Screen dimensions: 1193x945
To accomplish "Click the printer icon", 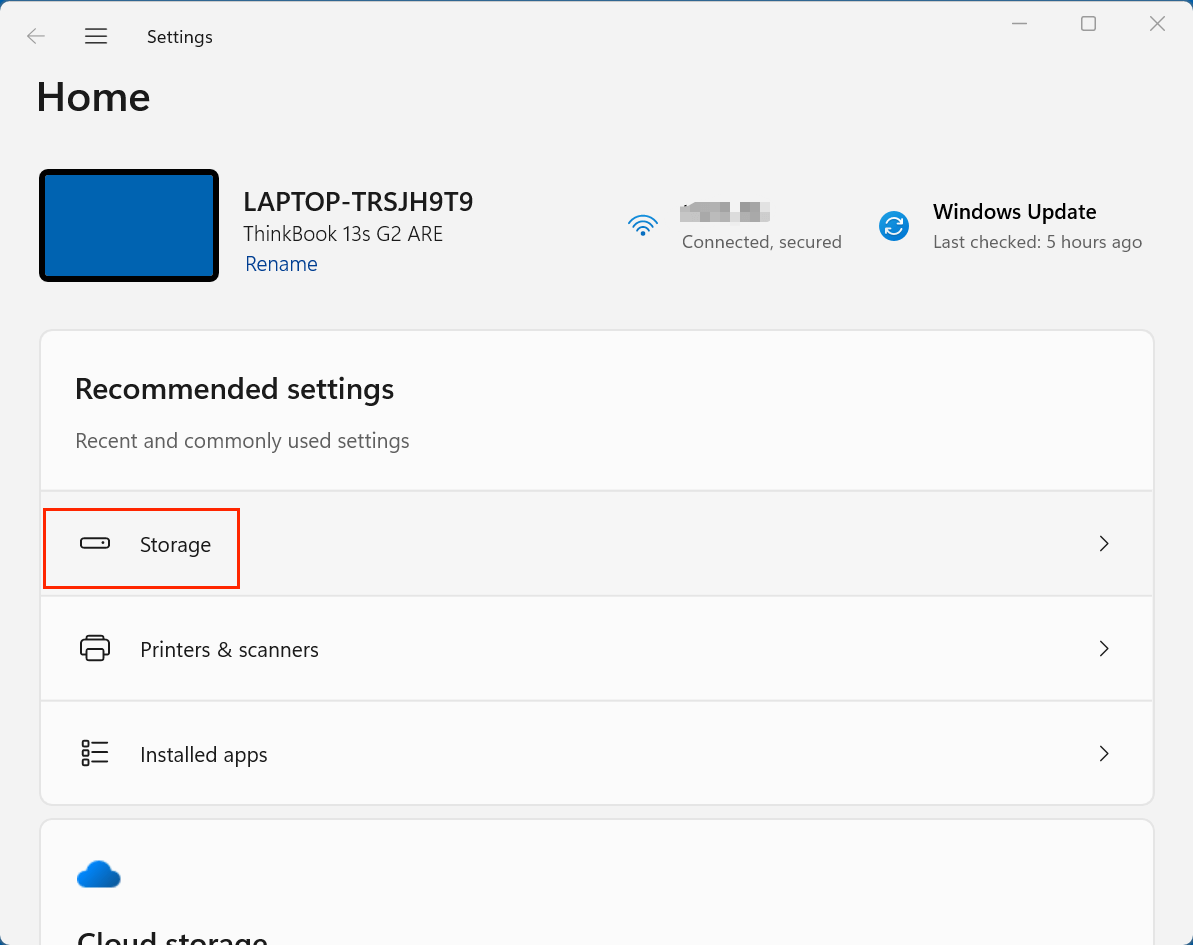I will pos(95,649).
